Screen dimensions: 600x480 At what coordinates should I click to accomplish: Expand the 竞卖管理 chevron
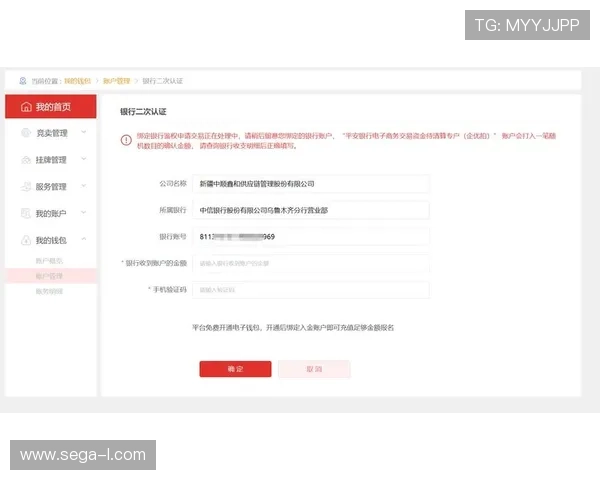84,132
